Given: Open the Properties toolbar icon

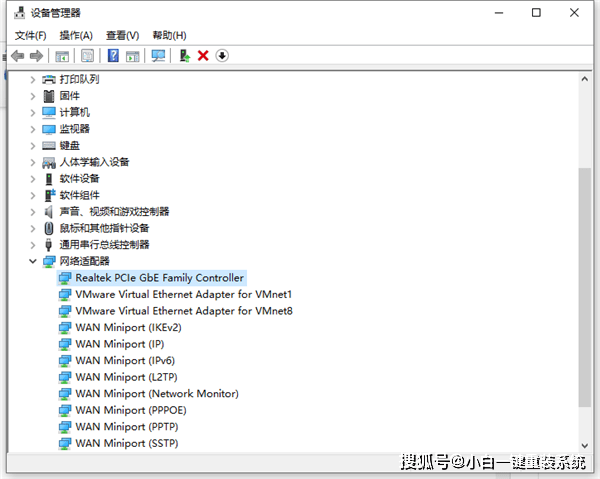Looking at the screenshot, I should pyautogui.click(x=87, y=56).
